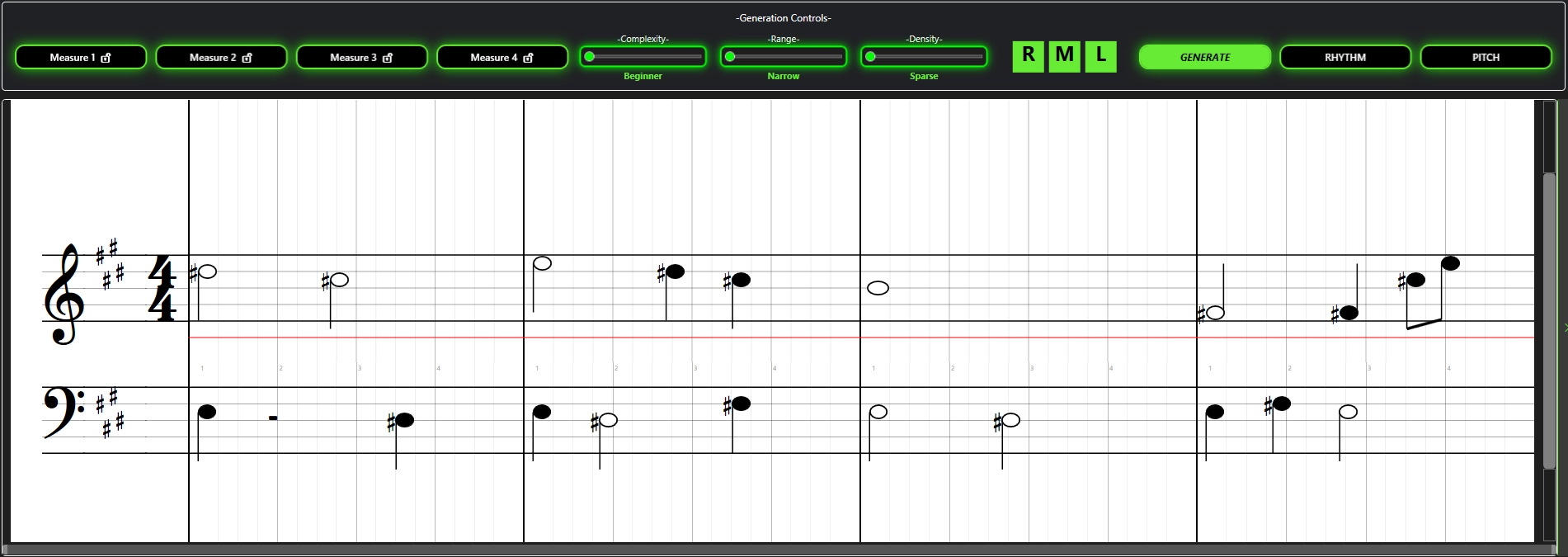
Task: Select the first quarter note of measure 2 bass
Action: tap(542, 412)
